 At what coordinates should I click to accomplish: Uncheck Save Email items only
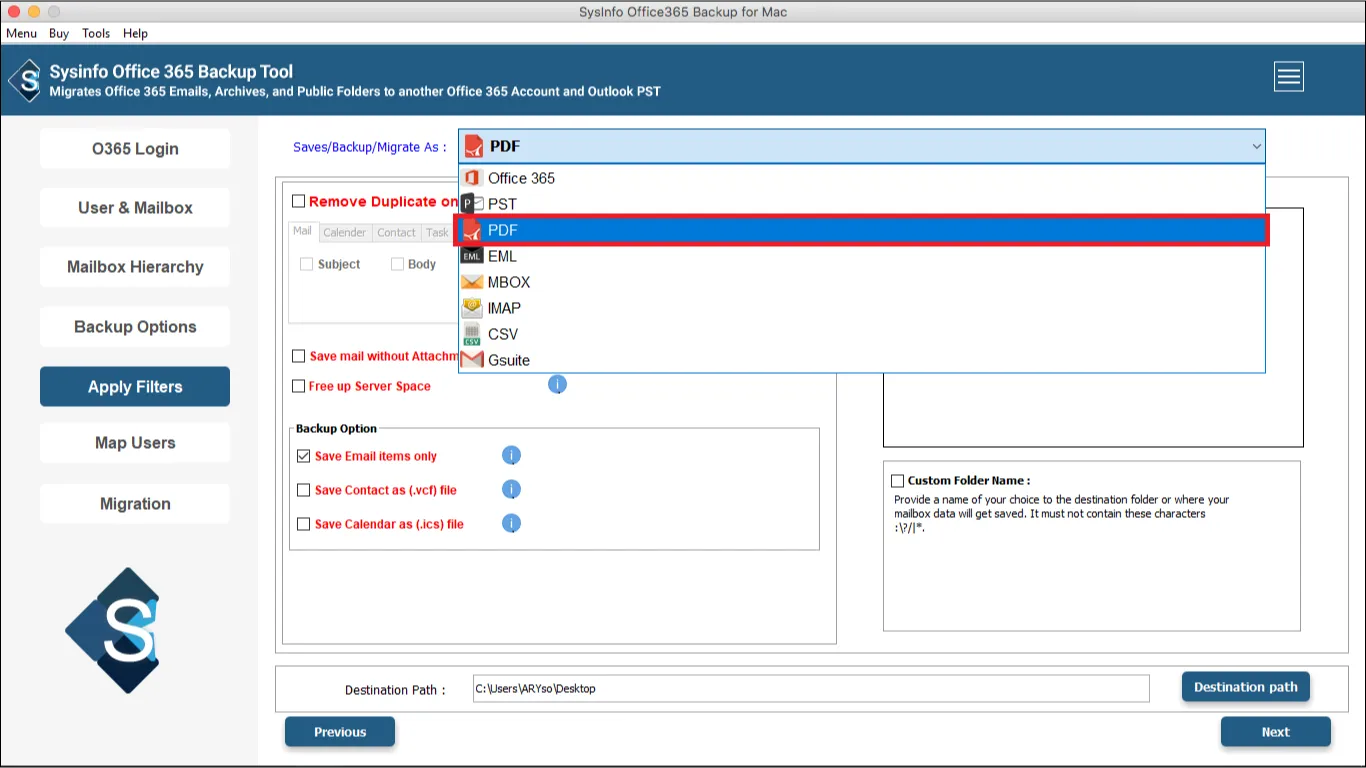(x=304, y=456)
